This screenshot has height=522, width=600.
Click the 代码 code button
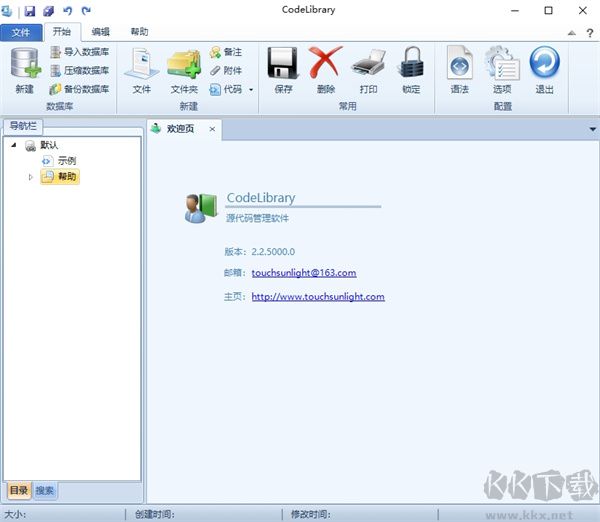[x=226, y=89]
